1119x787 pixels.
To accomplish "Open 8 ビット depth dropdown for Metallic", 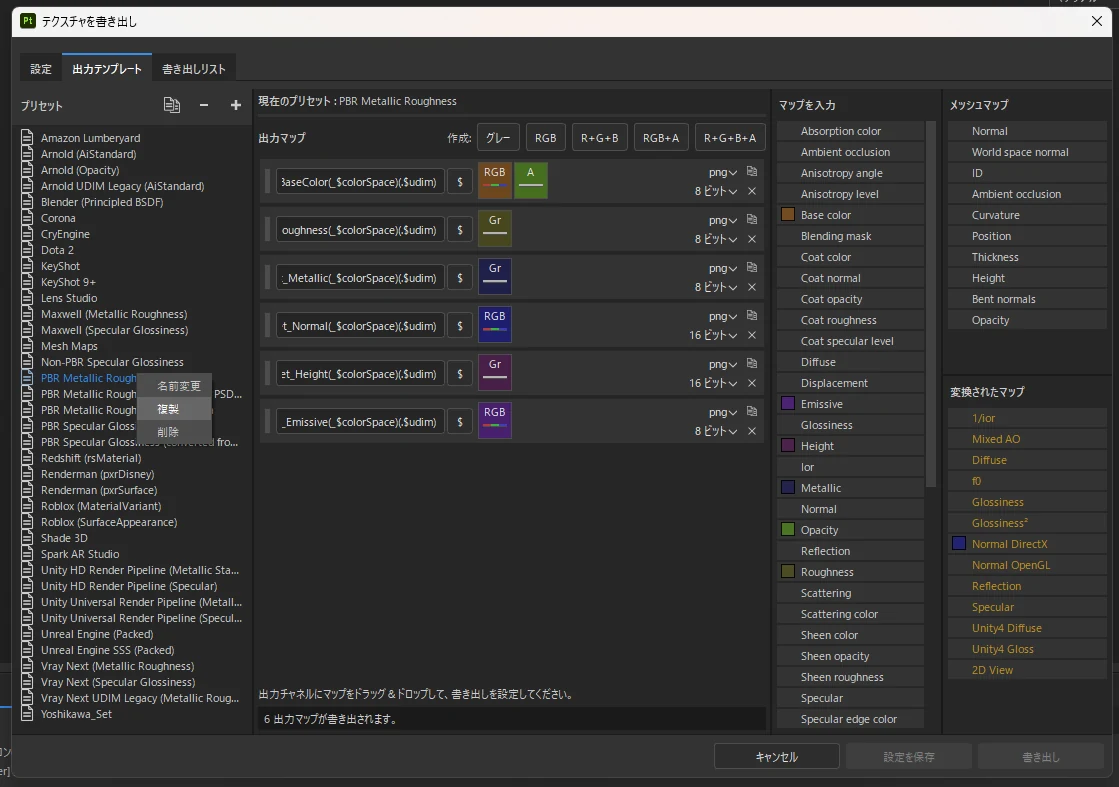I will (x=716, y=287).
